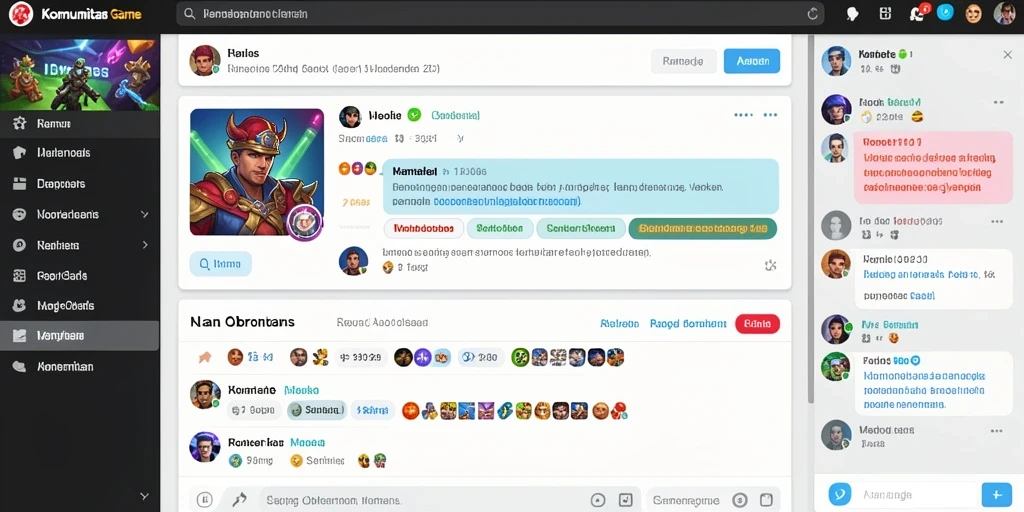
Task: Click the pin icon beside bottom input
Action: pos(239,500)
